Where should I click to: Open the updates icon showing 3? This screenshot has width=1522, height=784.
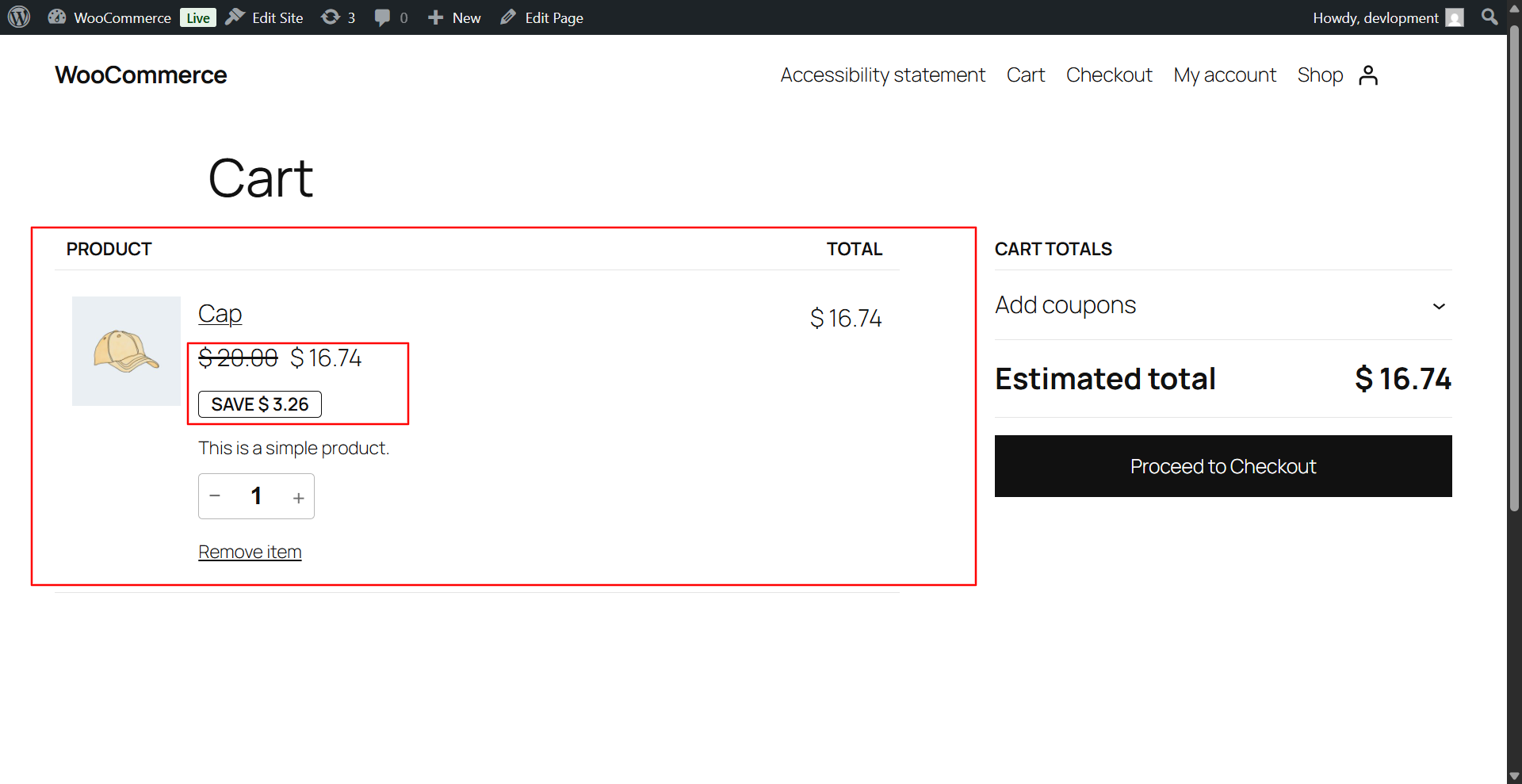pos(338,17)
